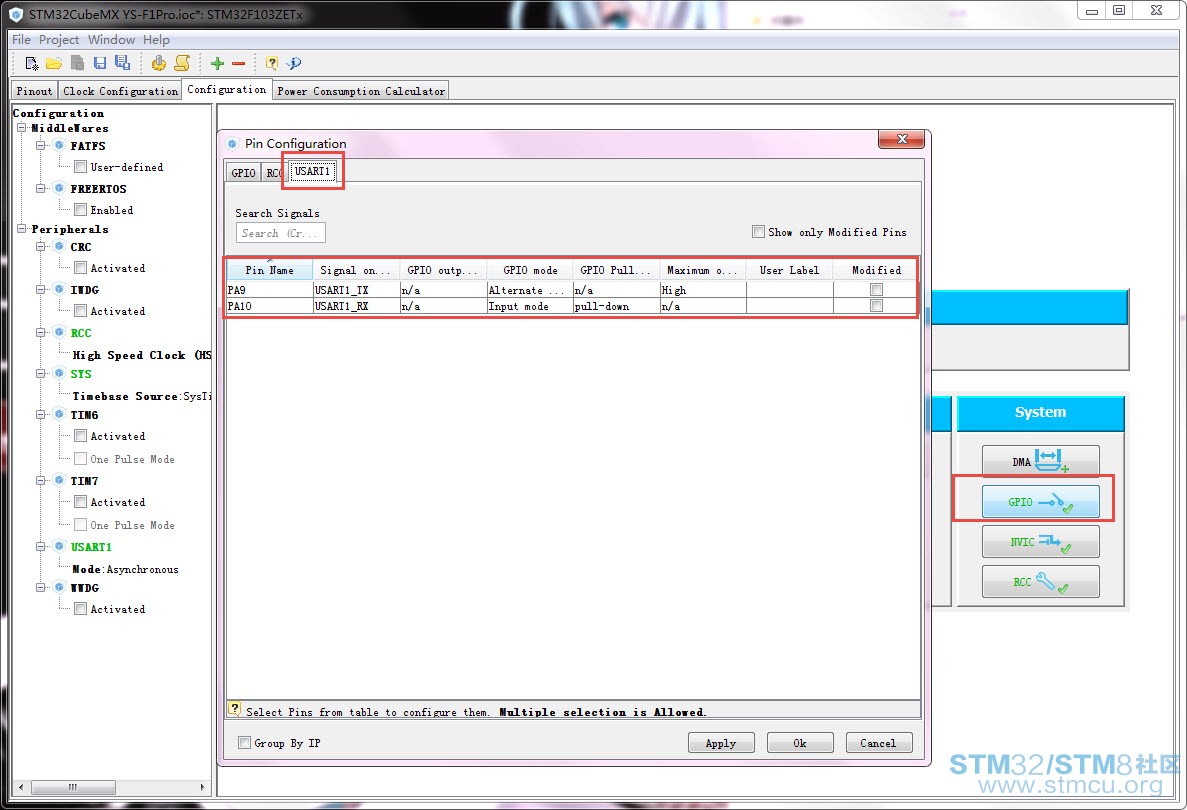Screen dimensions: 1187x810
Task: Open the Project menu
Action: (59, 39)
